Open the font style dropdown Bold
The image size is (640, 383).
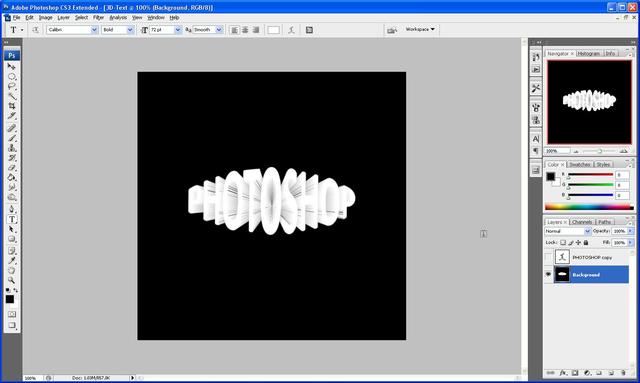point(118,30)
